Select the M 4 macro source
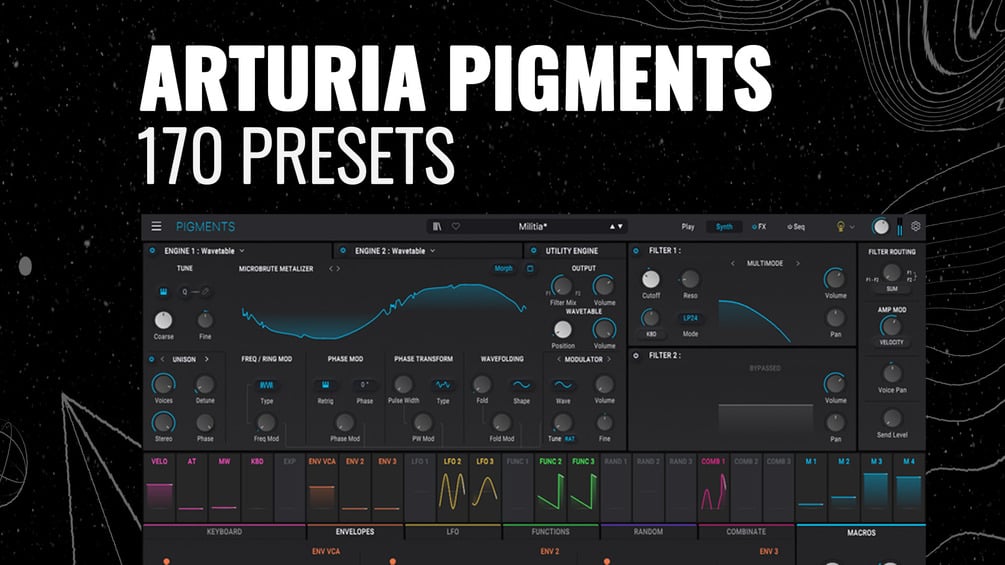This screenshot has height=565, width=1005. pos(909,486)
